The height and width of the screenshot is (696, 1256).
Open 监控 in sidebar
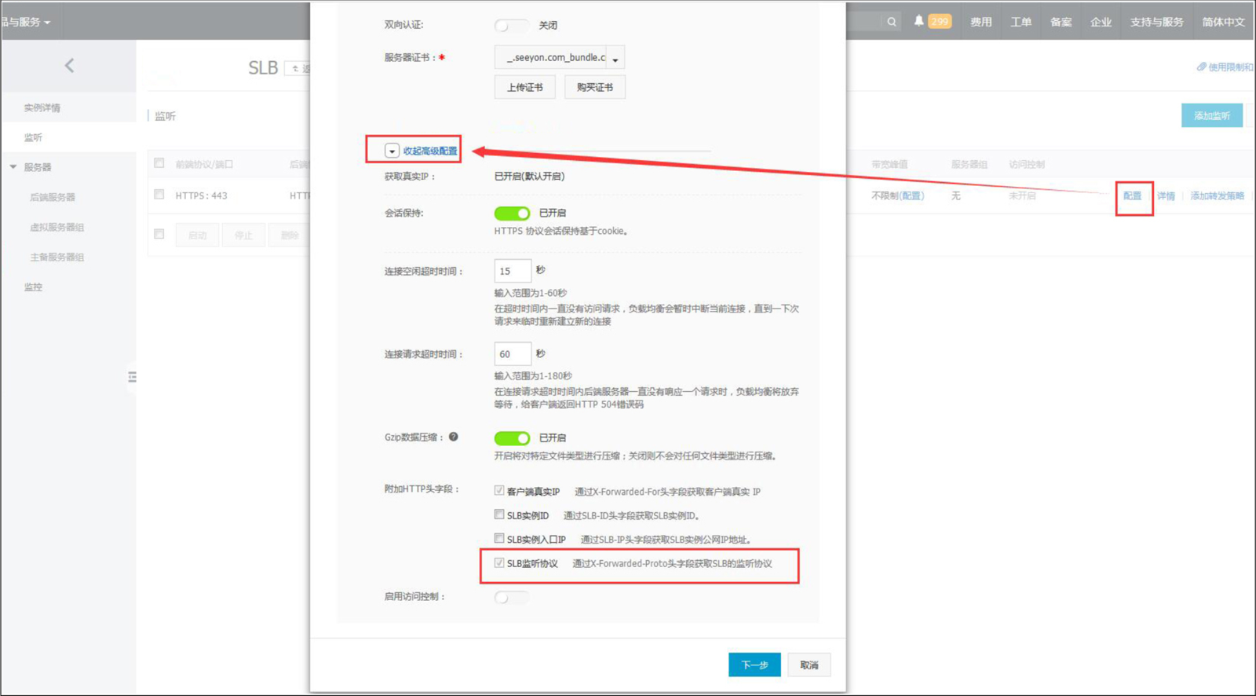click(33, 287)
